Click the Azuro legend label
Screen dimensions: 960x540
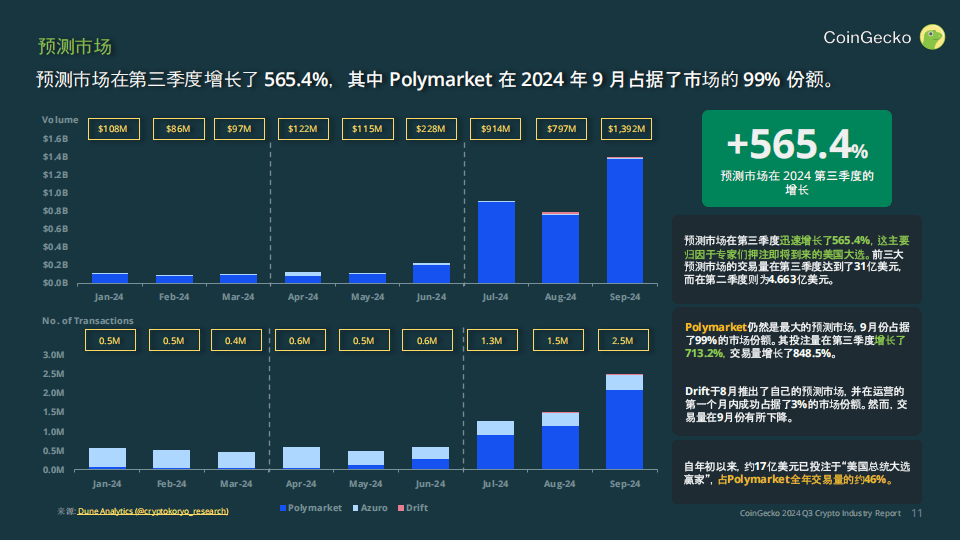tap(374, 508)
